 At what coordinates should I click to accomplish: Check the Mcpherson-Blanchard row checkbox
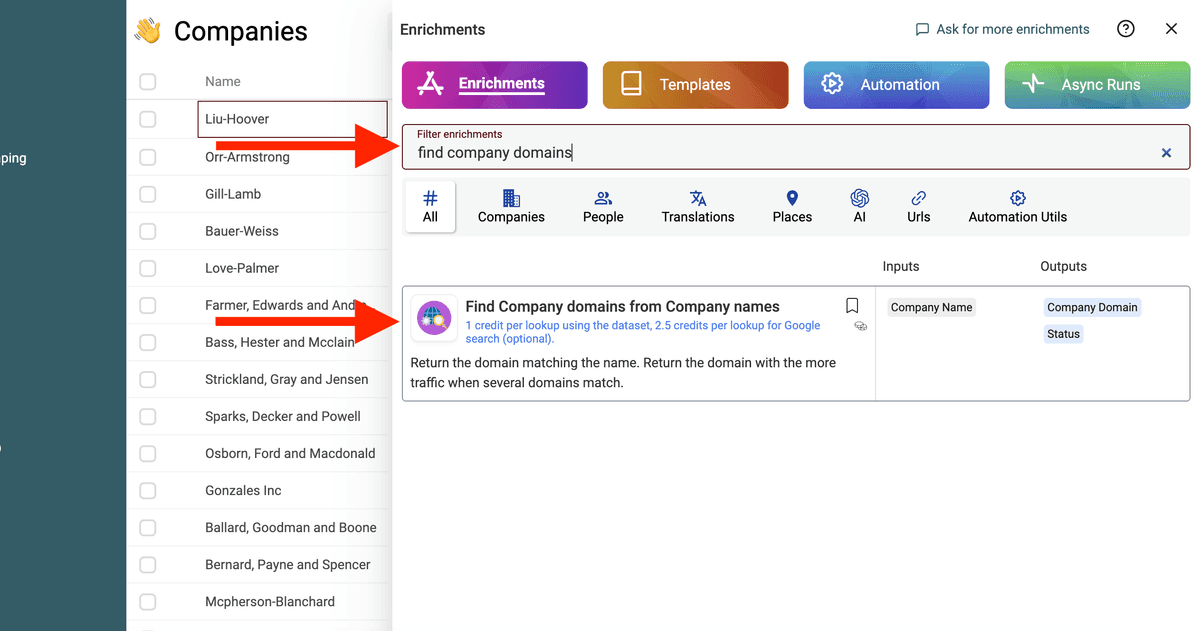(148, 601)
